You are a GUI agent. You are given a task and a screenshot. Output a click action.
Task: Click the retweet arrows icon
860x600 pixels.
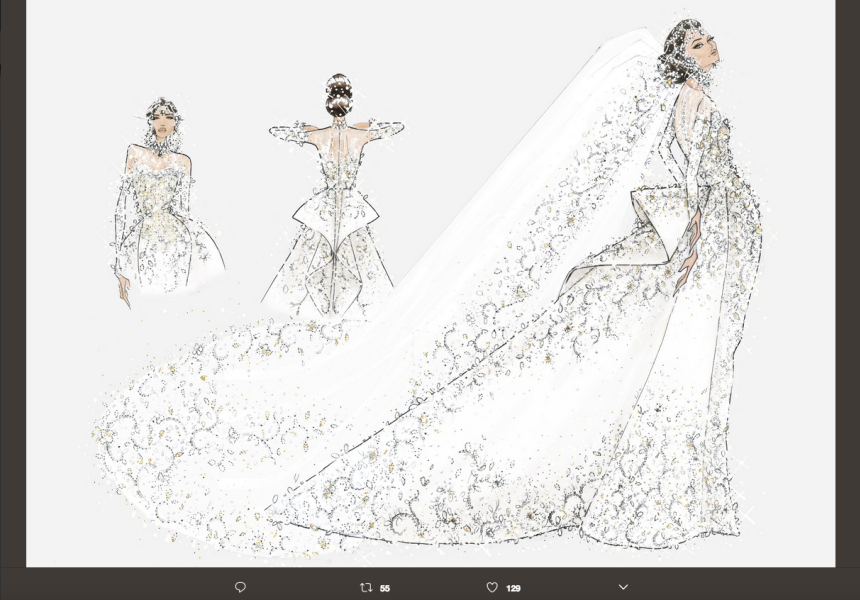[x=366, y=587]
